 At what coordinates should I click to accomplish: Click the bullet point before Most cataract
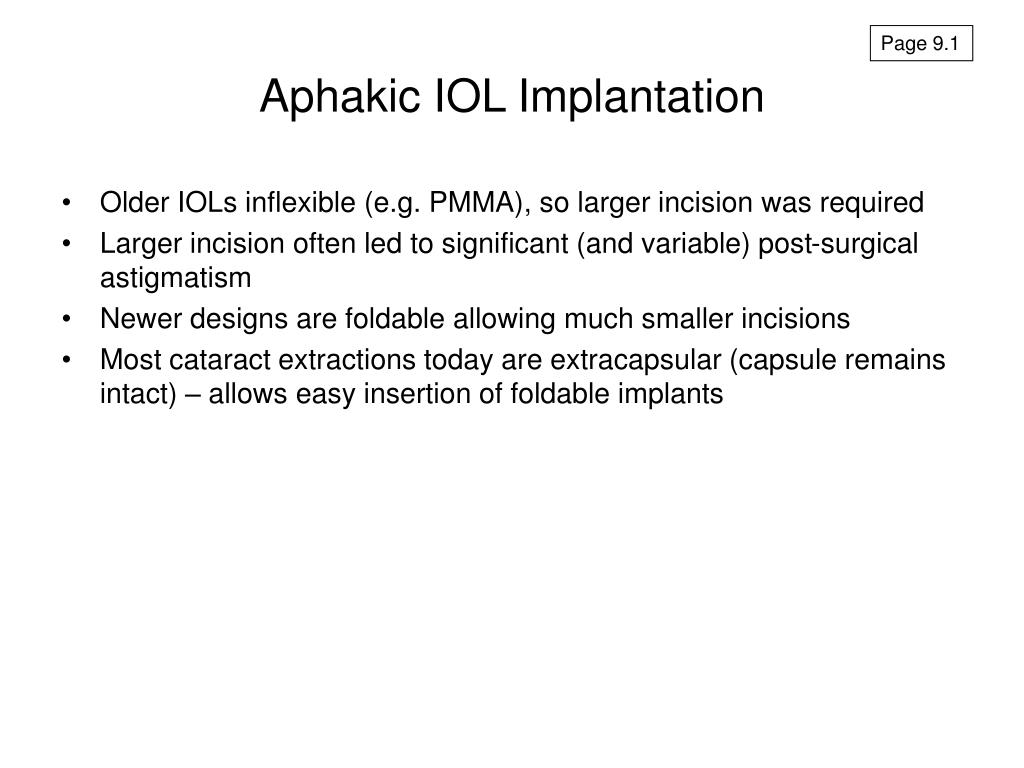point(67,361)
